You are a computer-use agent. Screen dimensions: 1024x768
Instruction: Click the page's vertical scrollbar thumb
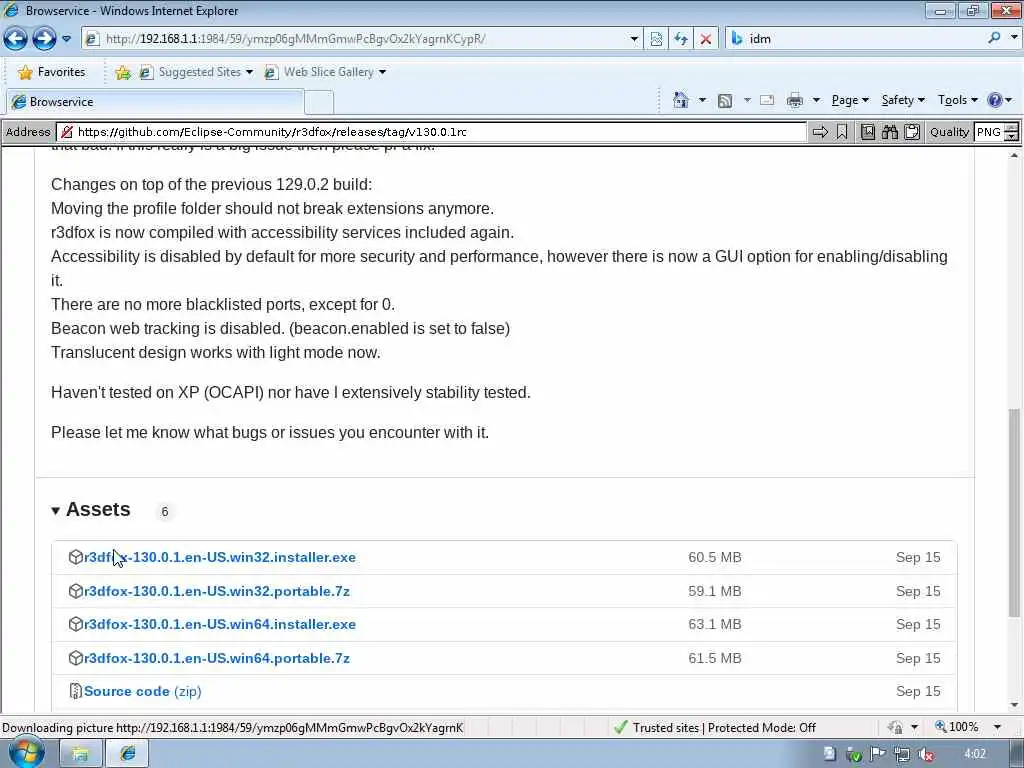[1014, 513]
